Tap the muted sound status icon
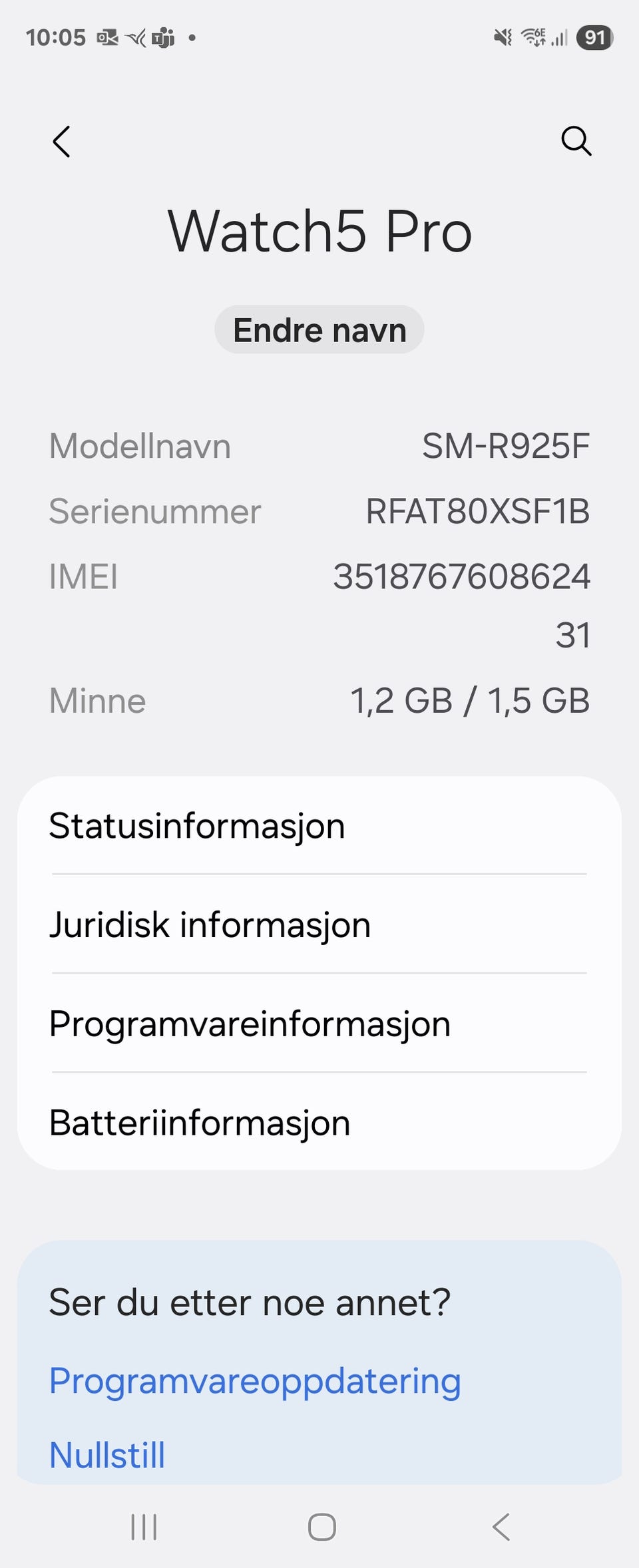Screen dimensions: 639x1568 [x=503, y=38]
